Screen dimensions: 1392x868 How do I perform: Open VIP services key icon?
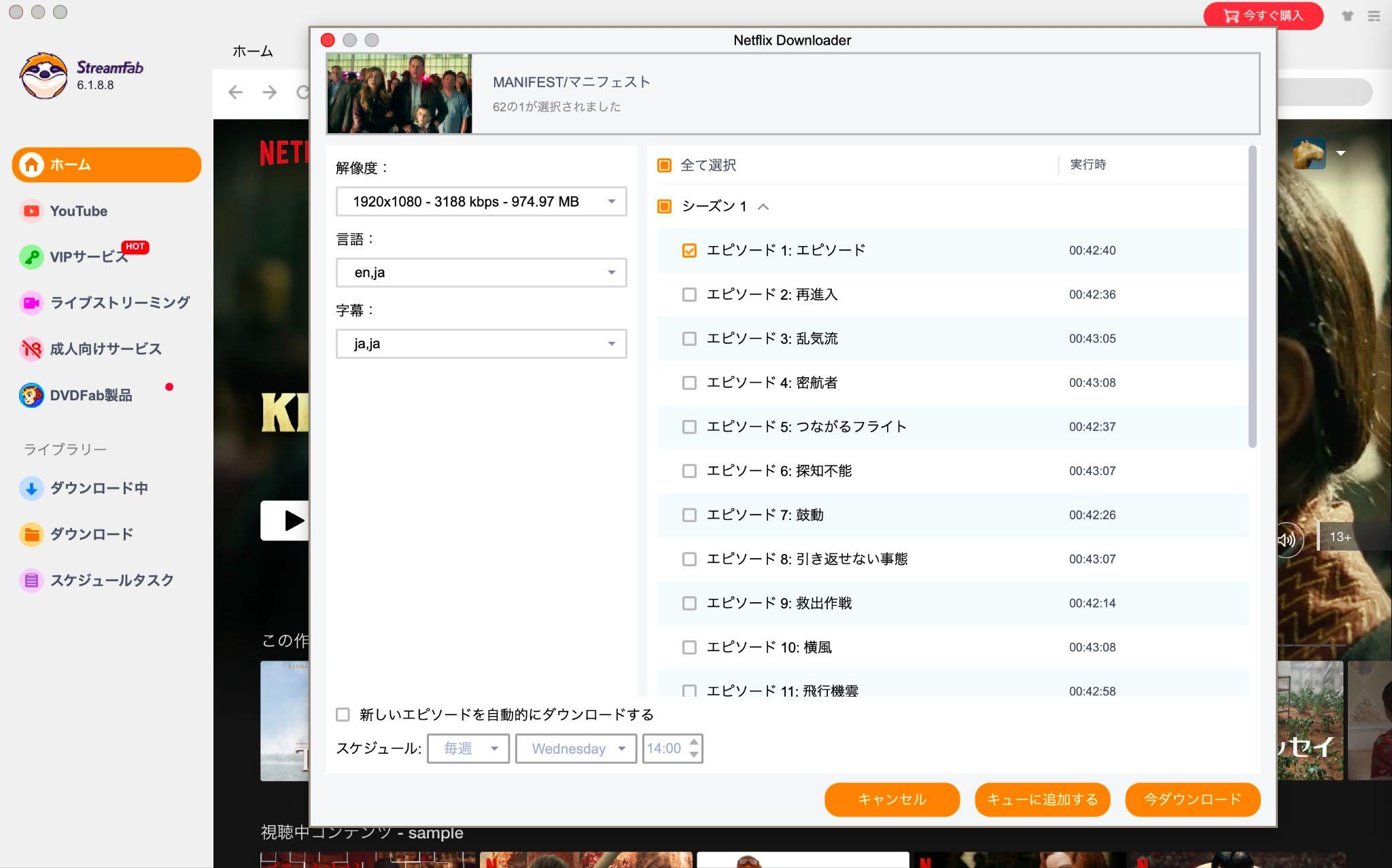pos(31,257)
